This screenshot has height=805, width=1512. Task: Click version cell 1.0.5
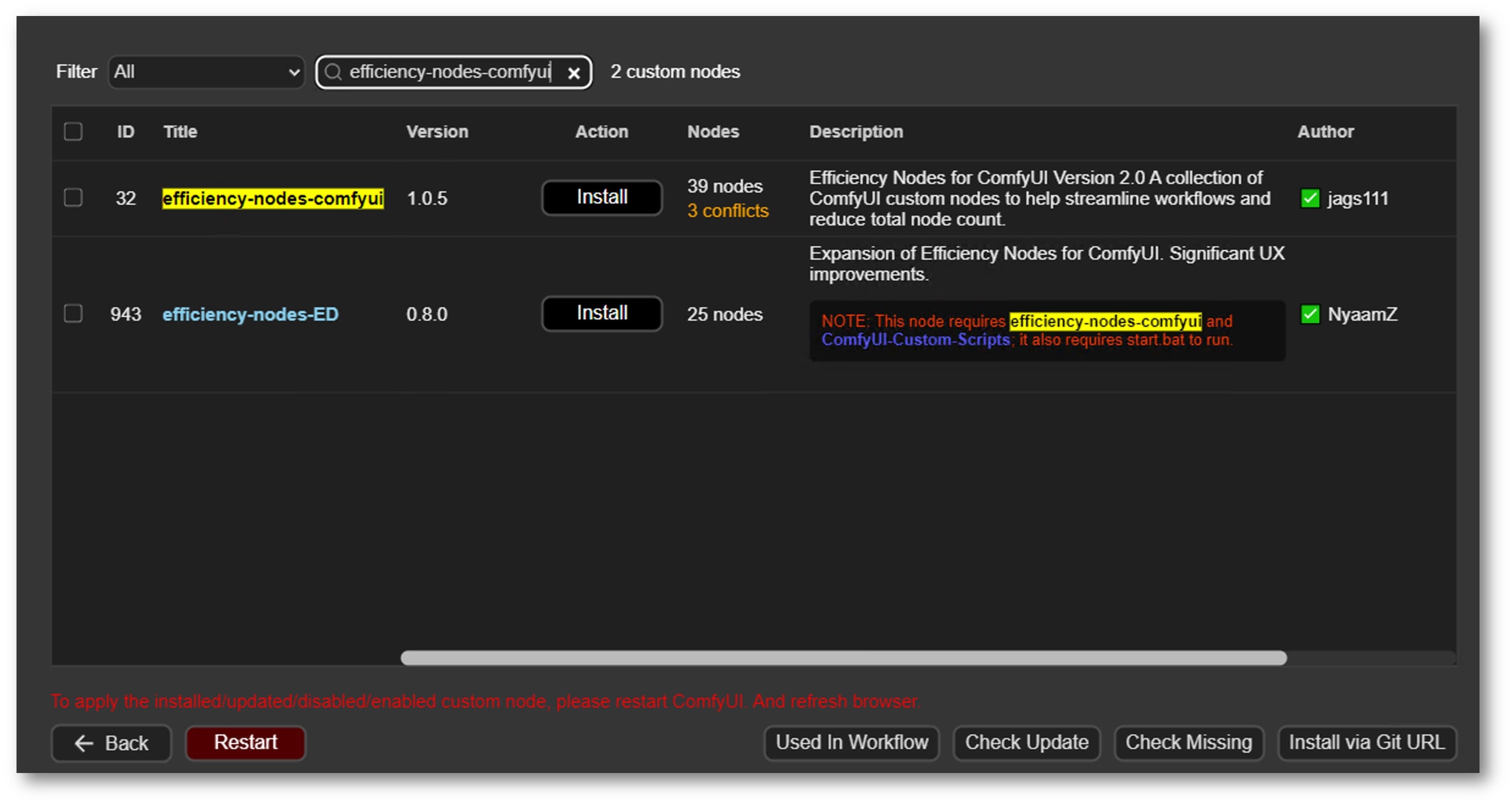(427, 198)
